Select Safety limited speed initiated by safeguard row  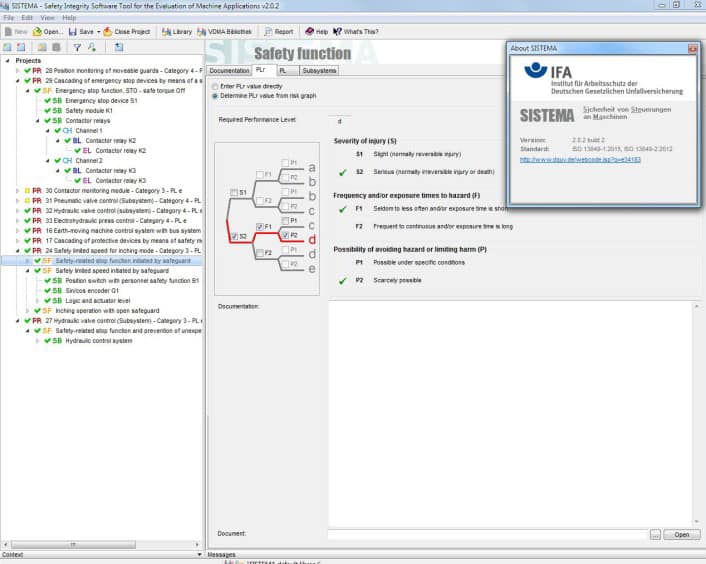click(112, 271)
